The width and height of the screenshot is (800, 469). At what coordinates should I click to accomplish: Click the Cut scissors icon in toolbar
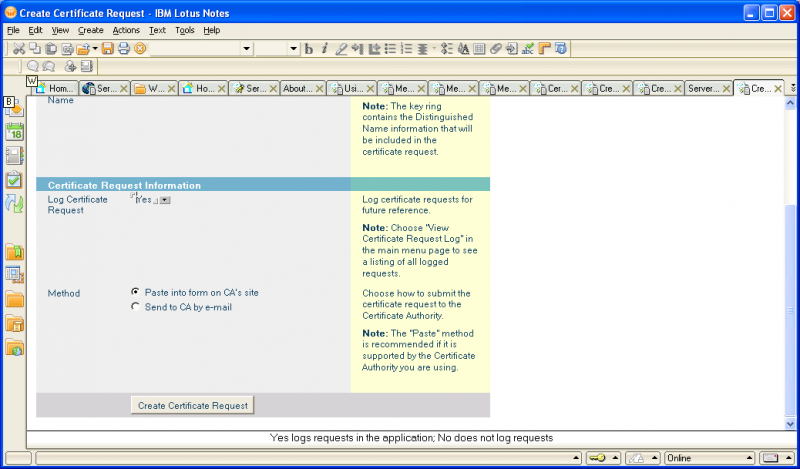click(x=19, y=48)
